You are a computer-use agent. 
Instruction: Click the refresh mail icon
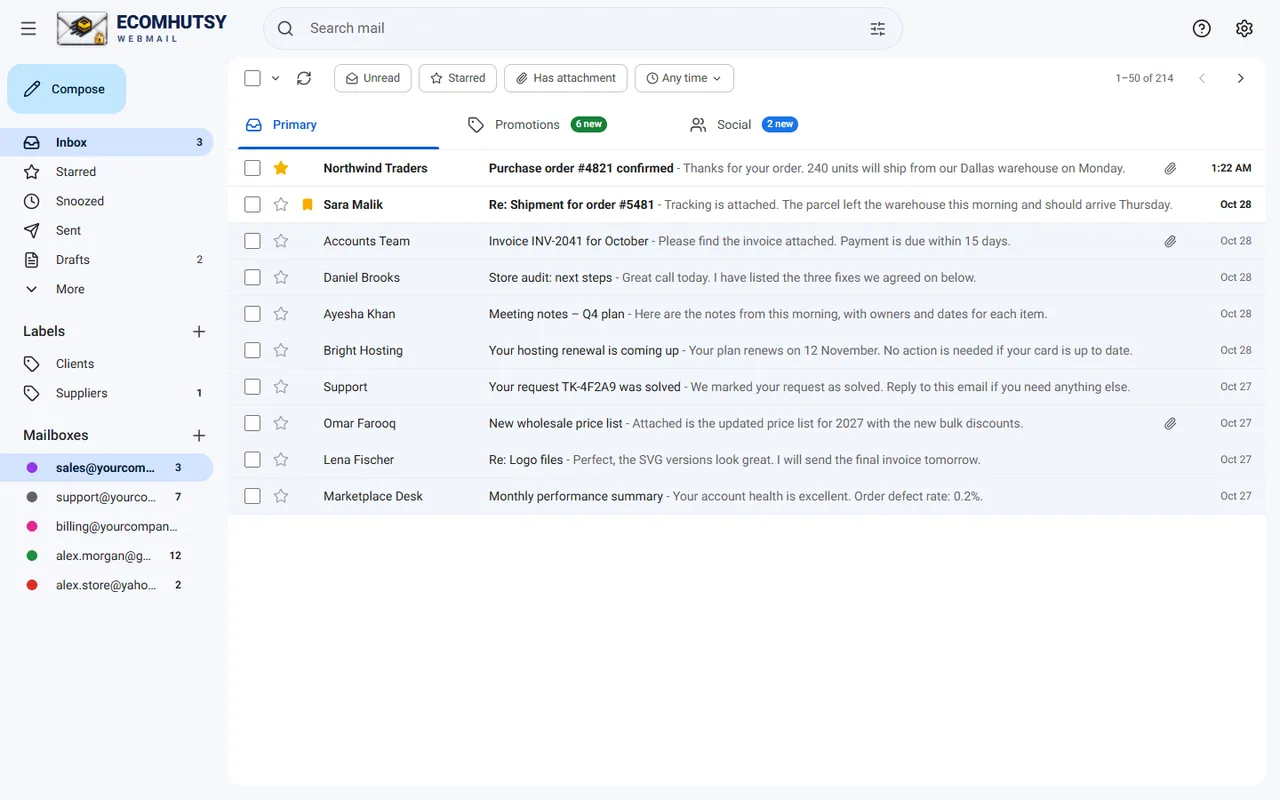[x=304, y=78]
